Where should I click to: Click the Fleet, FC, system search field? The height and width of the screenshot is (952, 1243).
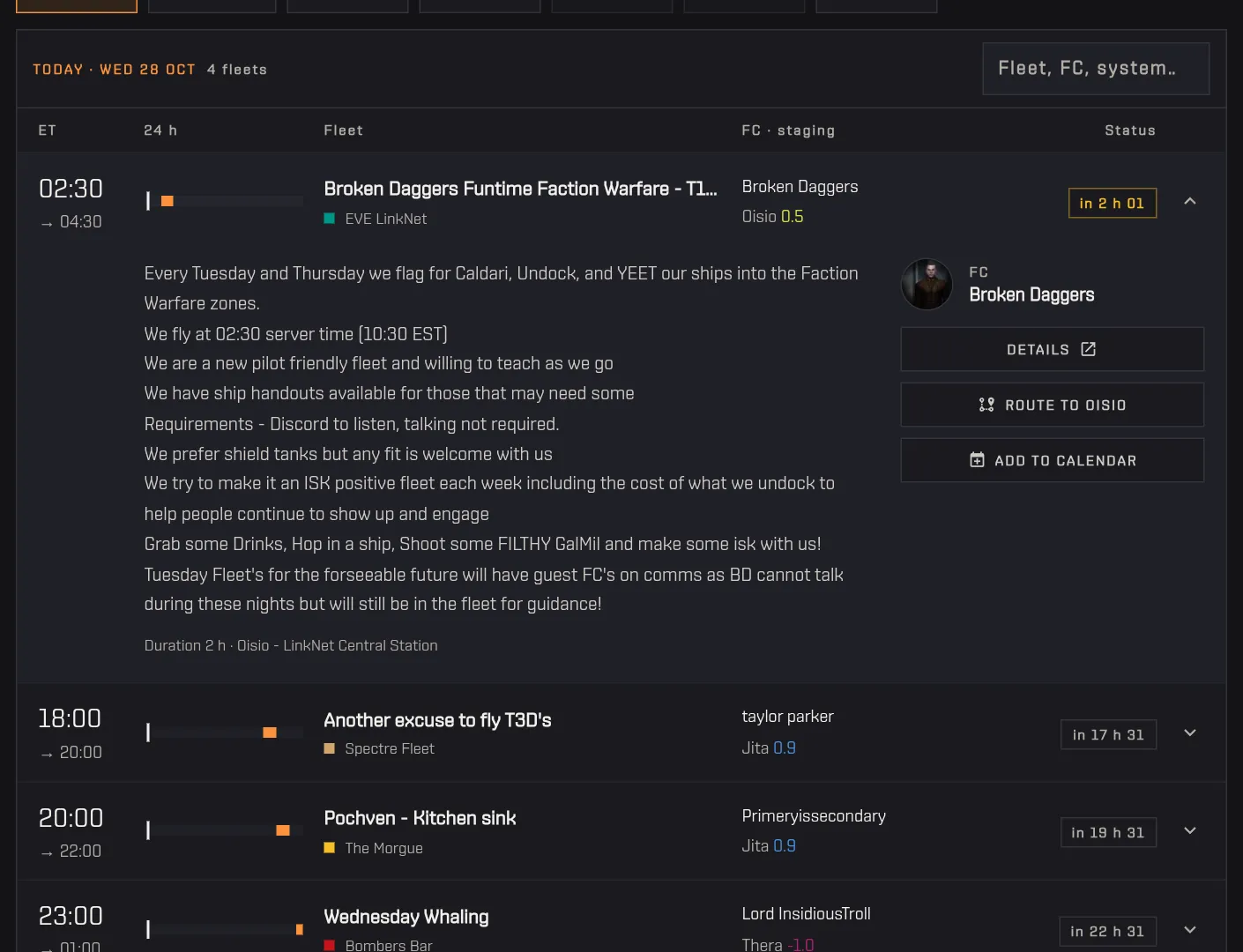pos(1096,69)
